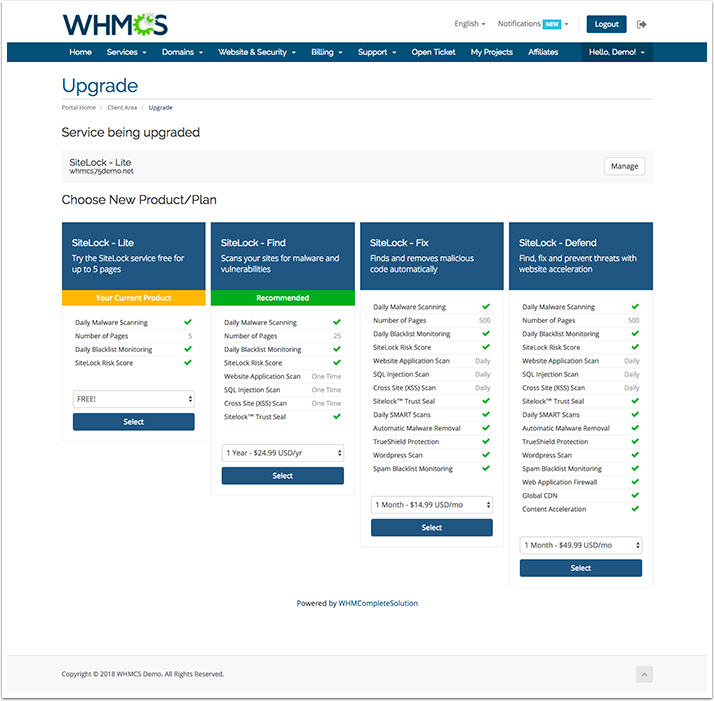Click the scroll-to-top arrow in footer
Image resolution: width=714 pixels, height=701 pixels.
(x=644, y=674)
